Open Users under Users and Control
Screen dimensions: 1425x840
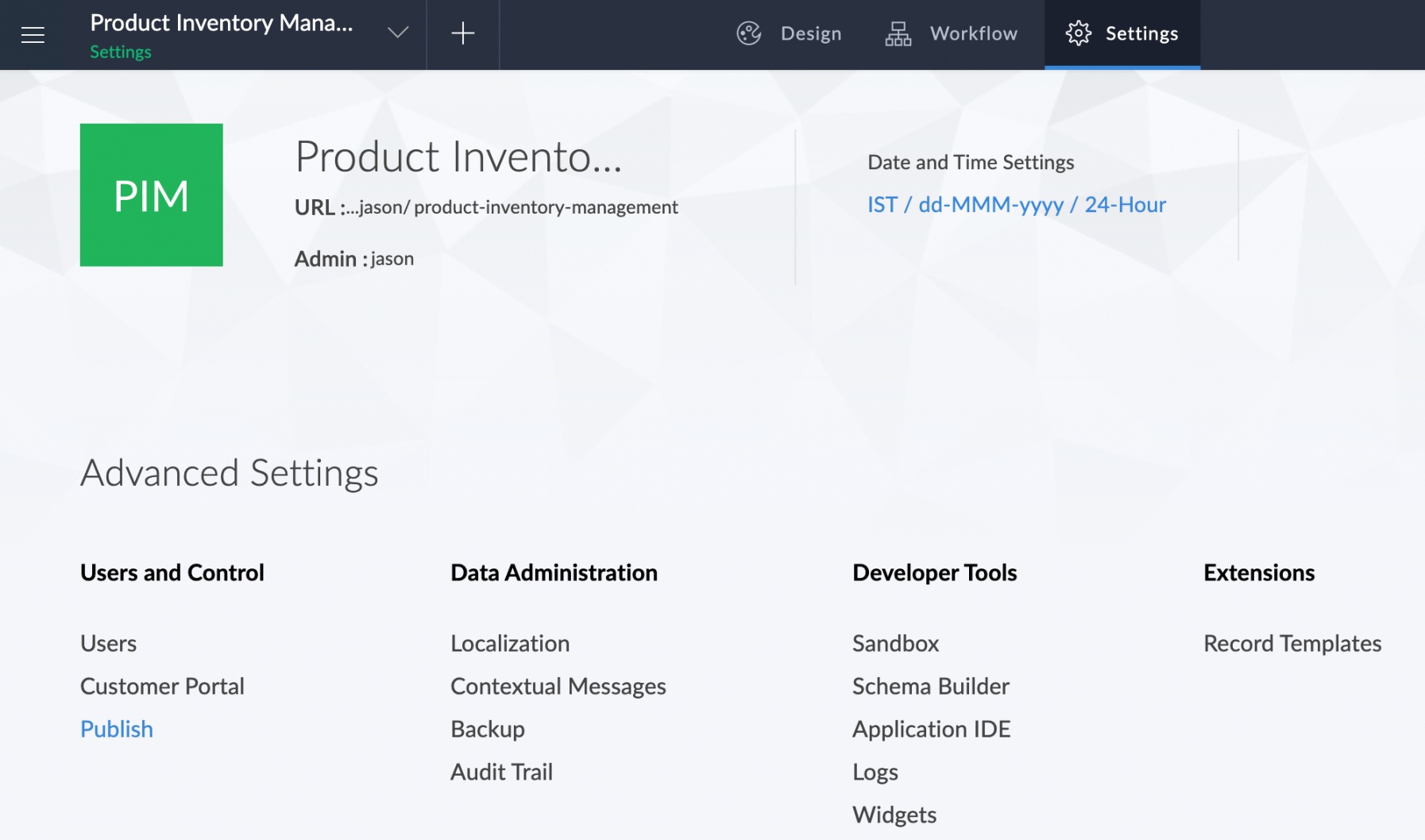(x=108, y=643)
